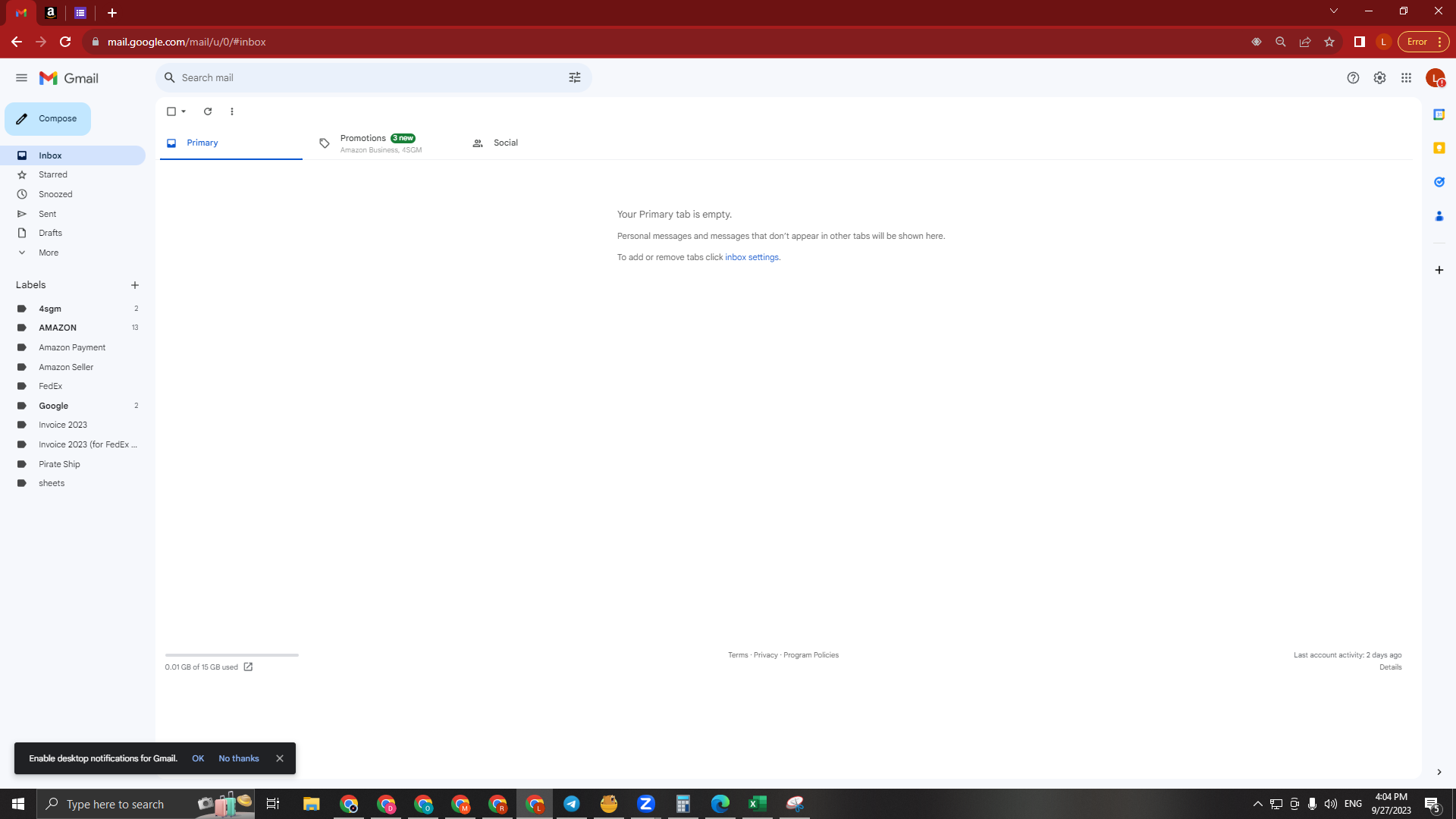Image resolution: width=1456 pixels, height=819 pixels.
Task: Open the Amazon Seller label
Action: click(x=73, y=367)
